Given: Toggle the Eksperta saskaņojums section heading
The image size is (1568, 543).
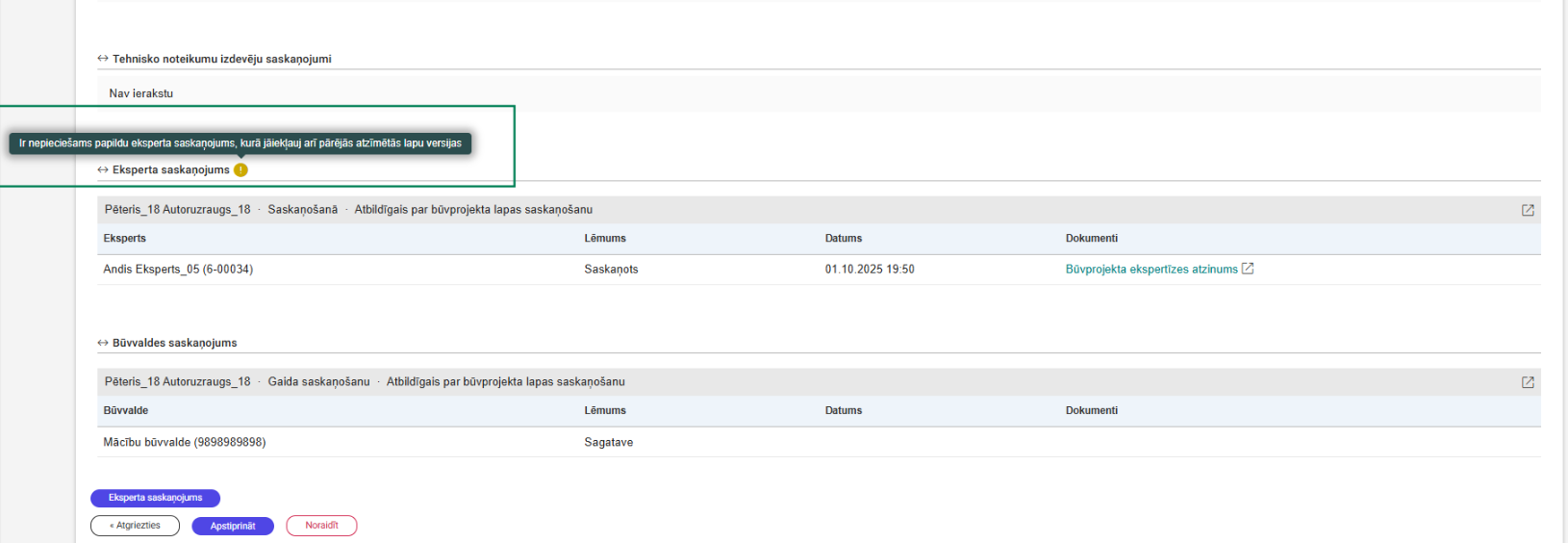Looking at the screenshot, I should [171, 170].
